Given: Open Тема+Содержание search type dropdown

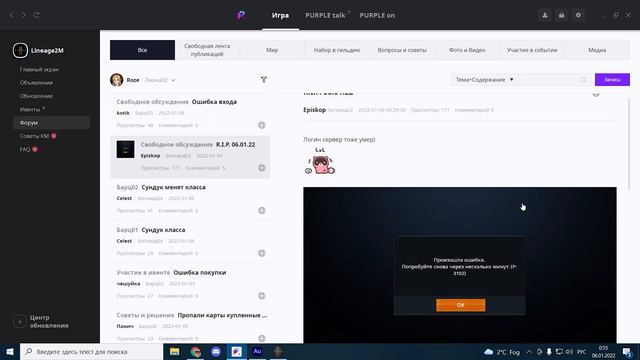Looking at the screenshot, I should 484,80.
